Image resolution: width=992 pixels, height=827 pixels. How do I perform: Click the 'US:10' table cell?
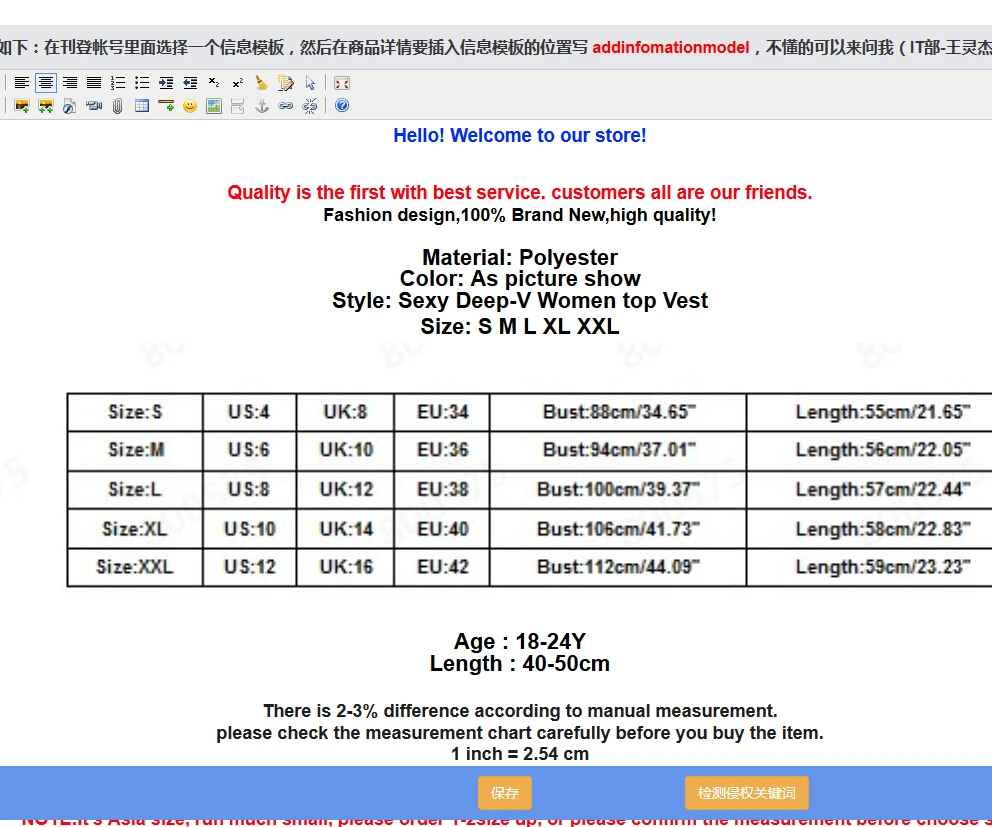click(x=249, y=529)
